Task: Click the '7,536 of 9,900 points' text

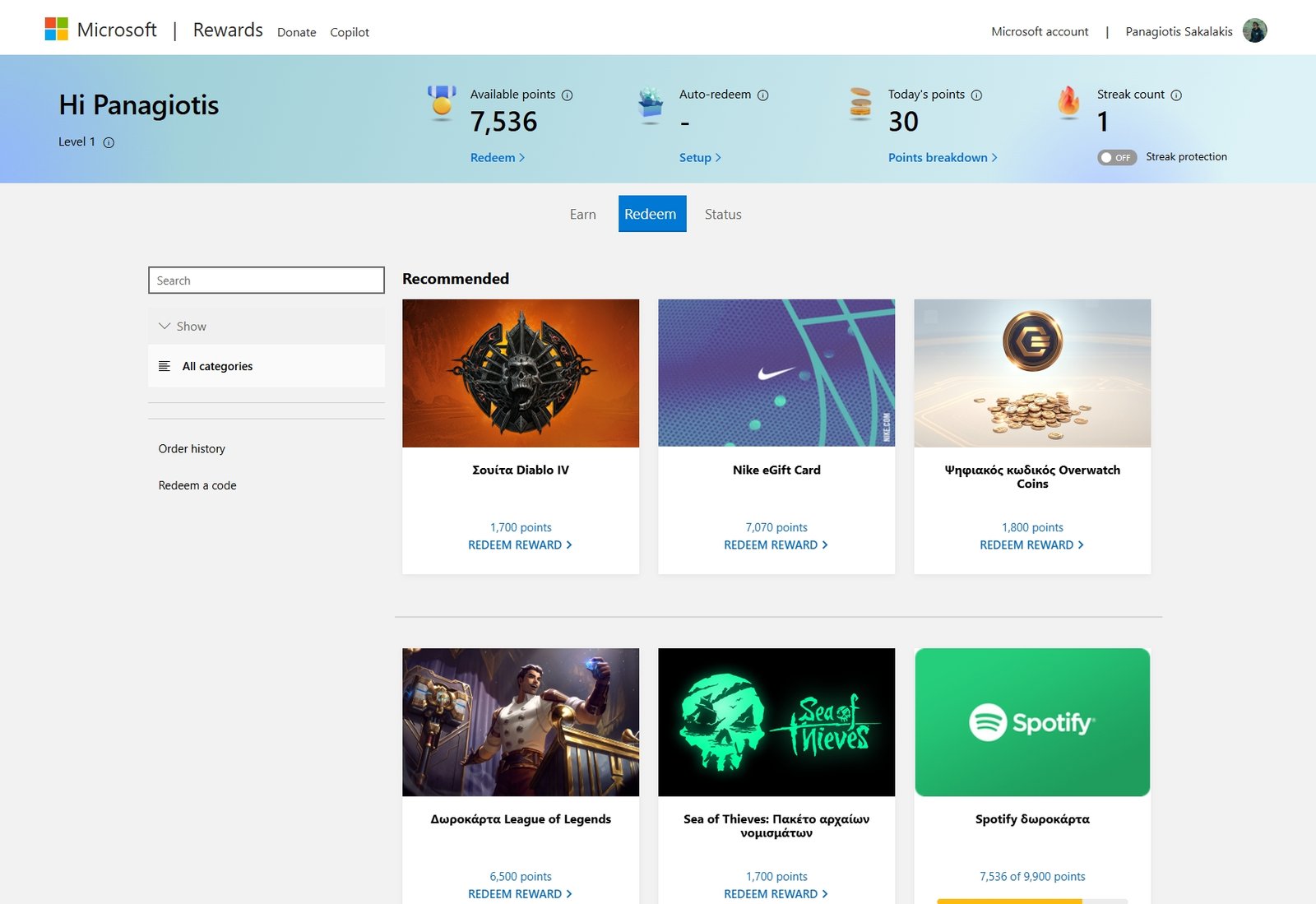Action: [1032, 876]
